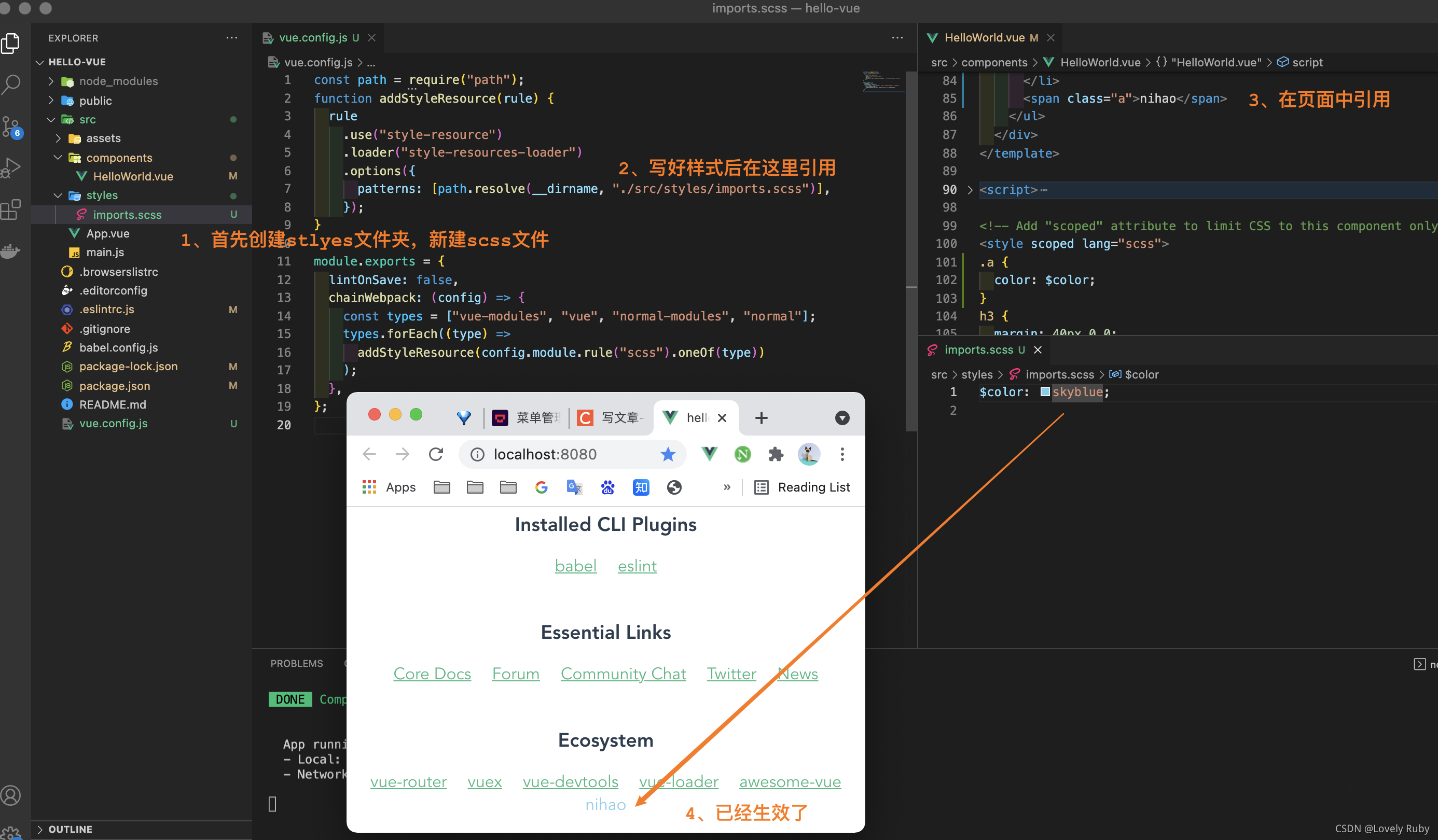Image resolution: width=1438 pixels, height=840 pixels.
Task: Open Chrome extensions puzzle icon
Action: click(776, 454)
